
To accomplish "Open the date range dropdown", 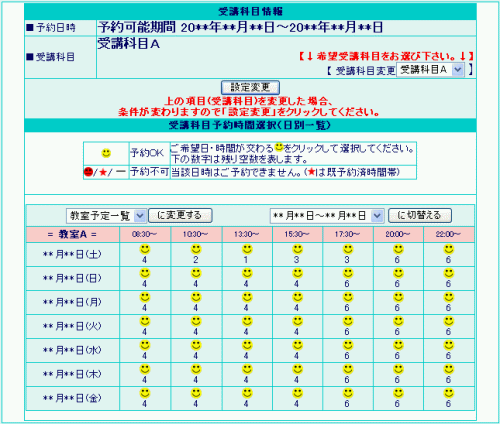I will click(327, 216).
